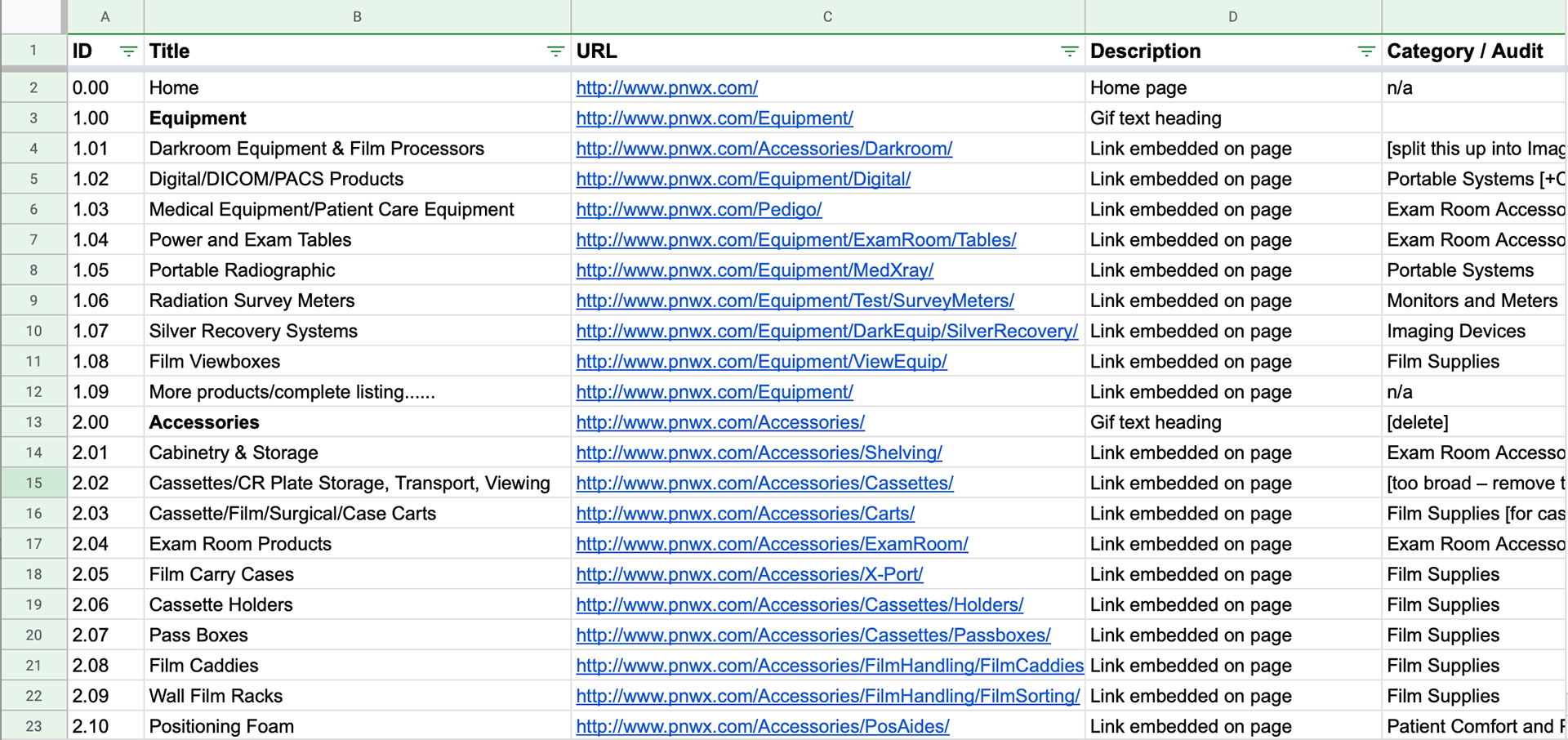Open the Equipment/Digital/ link
The height and width of the screenshot is (740, 1568).
pos(743,179)
